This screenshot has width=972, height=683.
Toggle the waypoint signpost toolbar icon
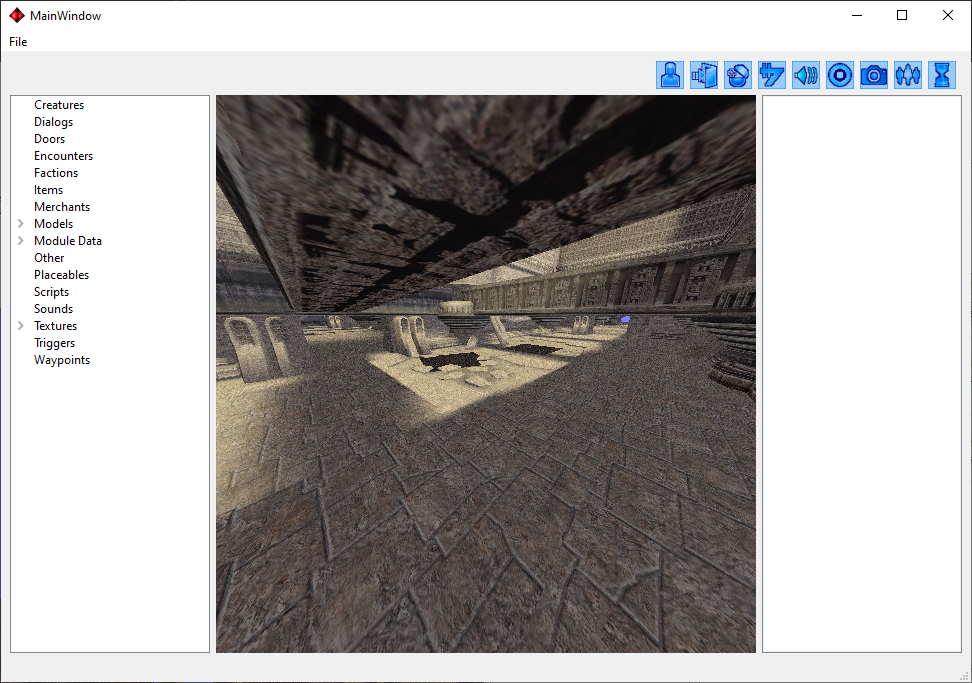tap(772, 75)
